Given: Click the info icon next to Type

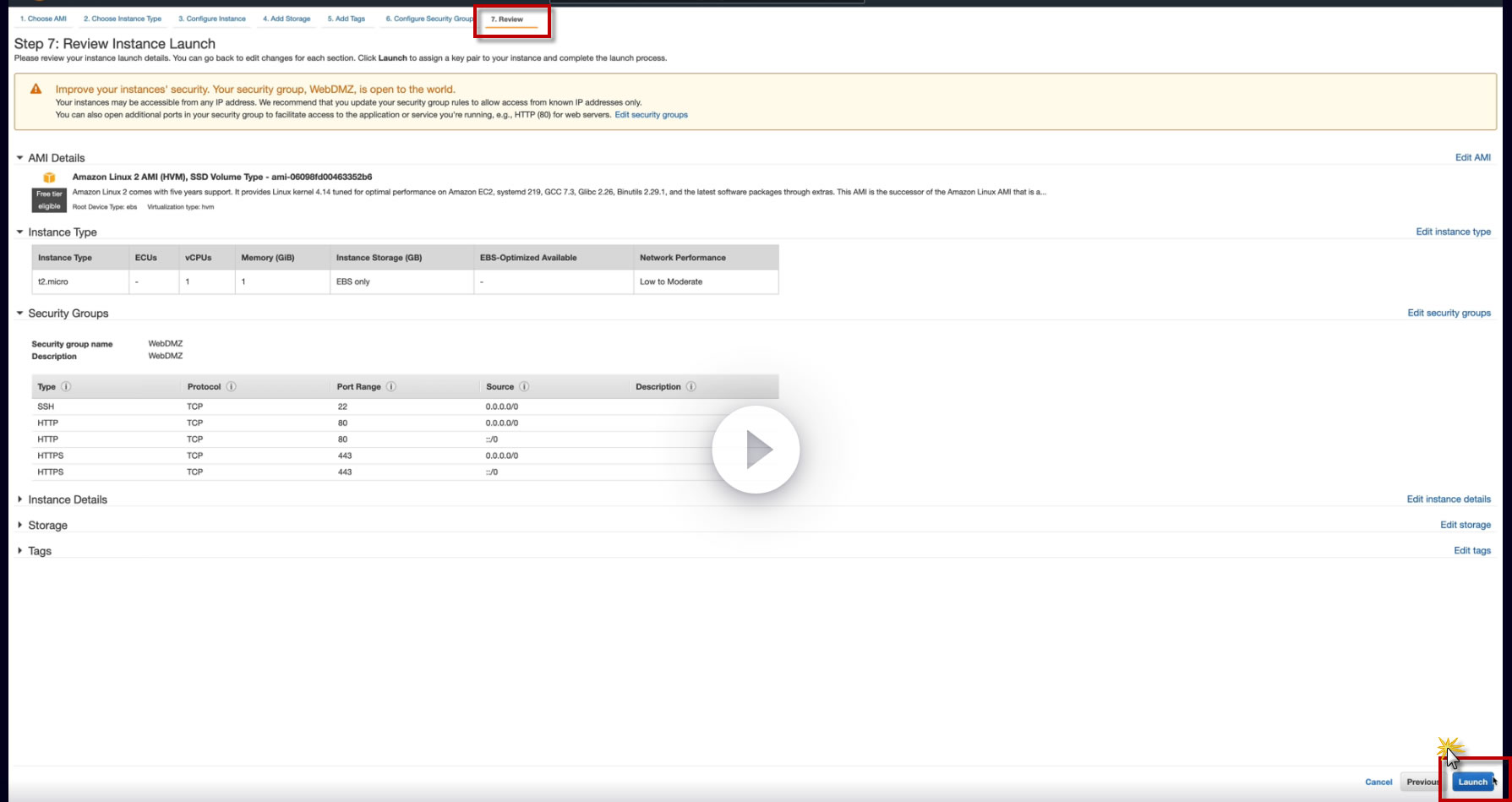Looking at the screenshot, I should click(66, 386).
